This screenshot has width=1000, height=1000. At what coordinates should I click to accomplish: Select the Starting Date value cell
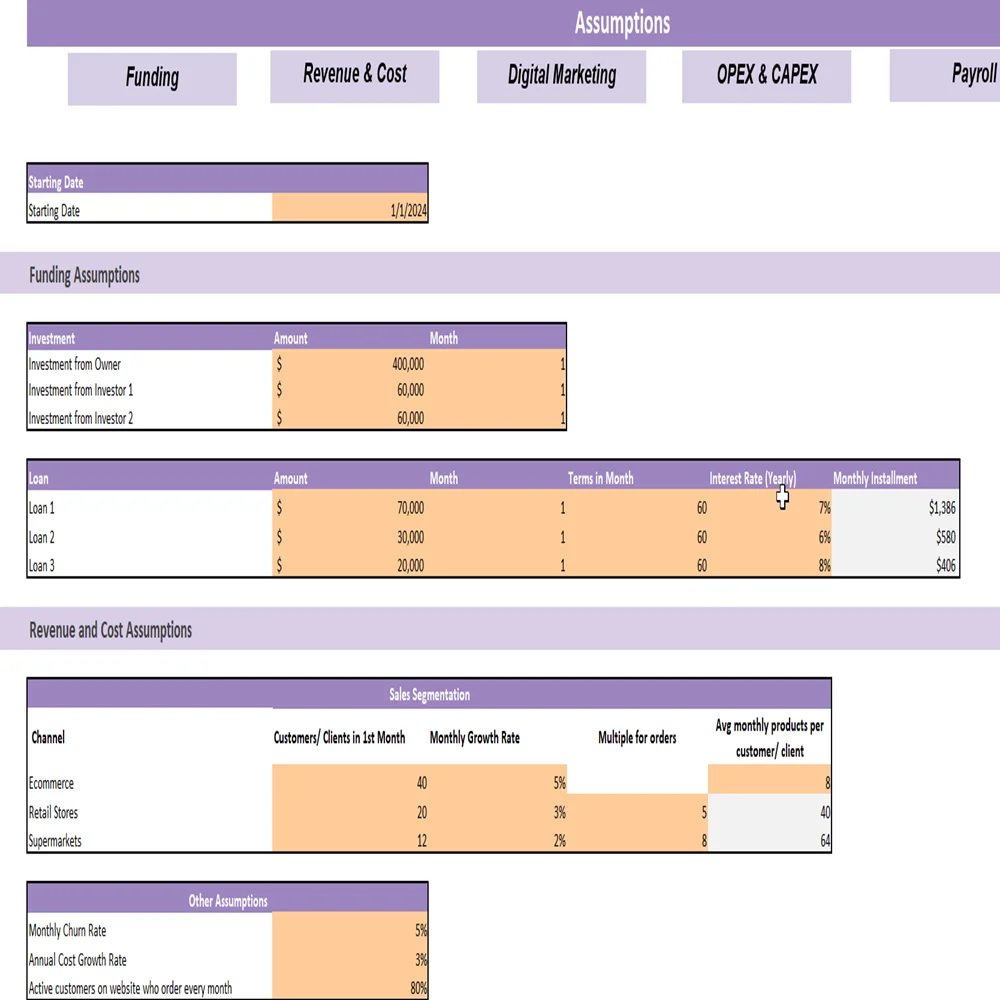click(x=349, y=211)
